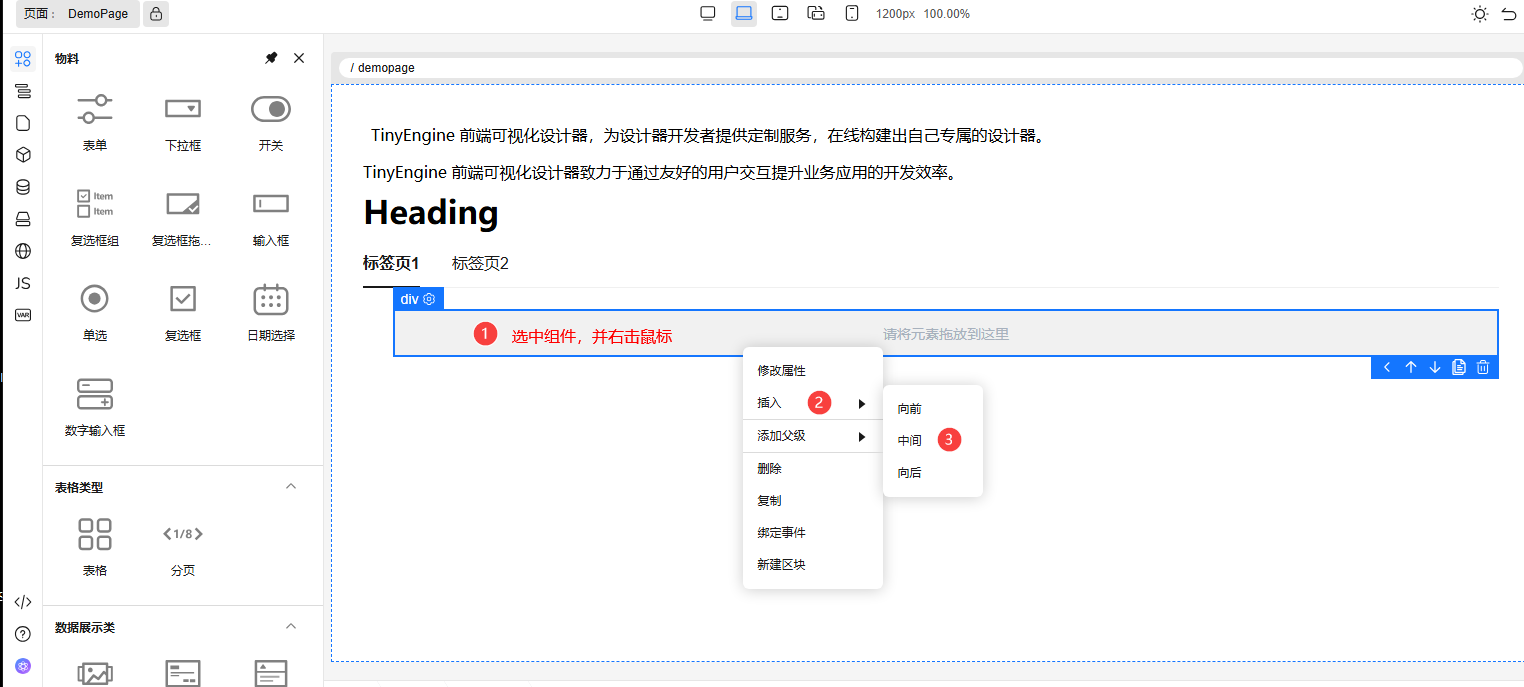Open the JS panel in left sidebar
The height and width of the screenshot is (687, 1524).
click(23, 283)
